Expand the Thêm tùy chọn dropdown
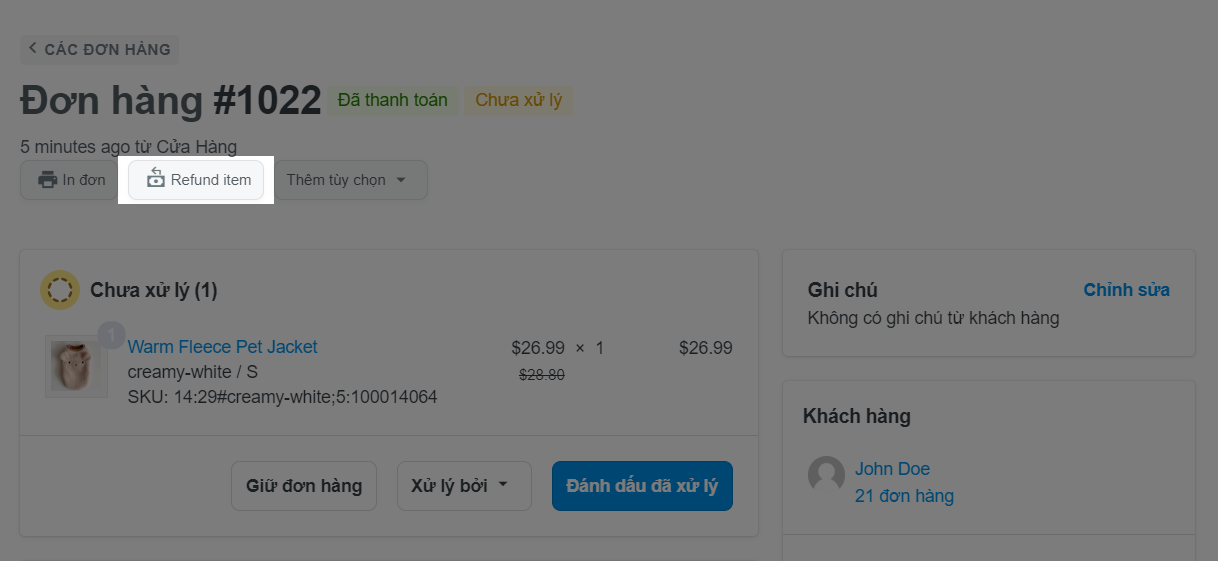The image size is (1218, 561). point(346,180)
